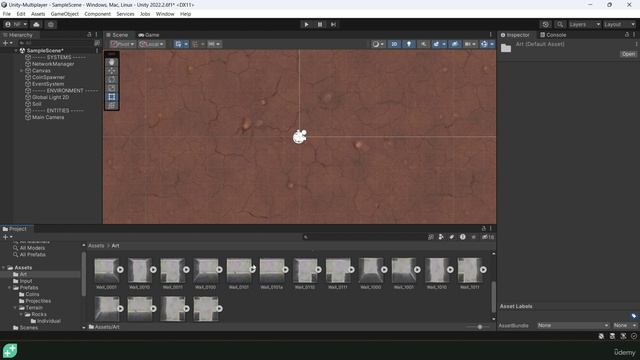Toggle hidden packages visibility count in Project
The width and height of the screenshot is (640, 360).
coord(488,237)
